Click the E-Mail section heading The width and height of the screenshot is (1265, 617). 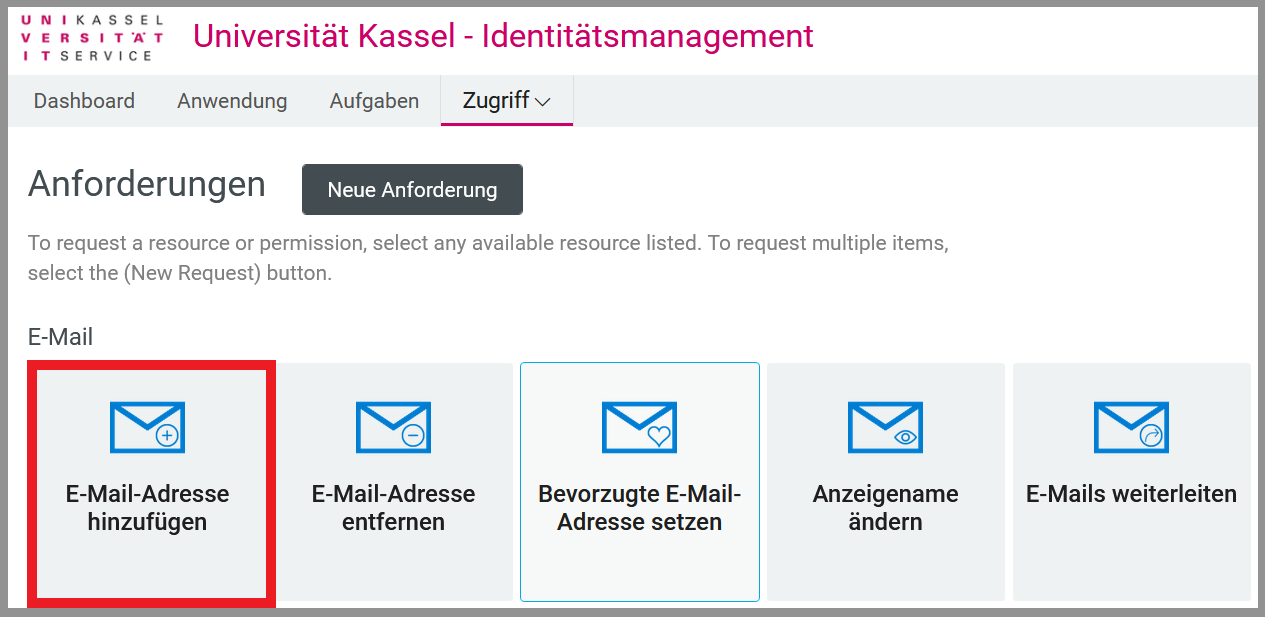click(60, 337)
